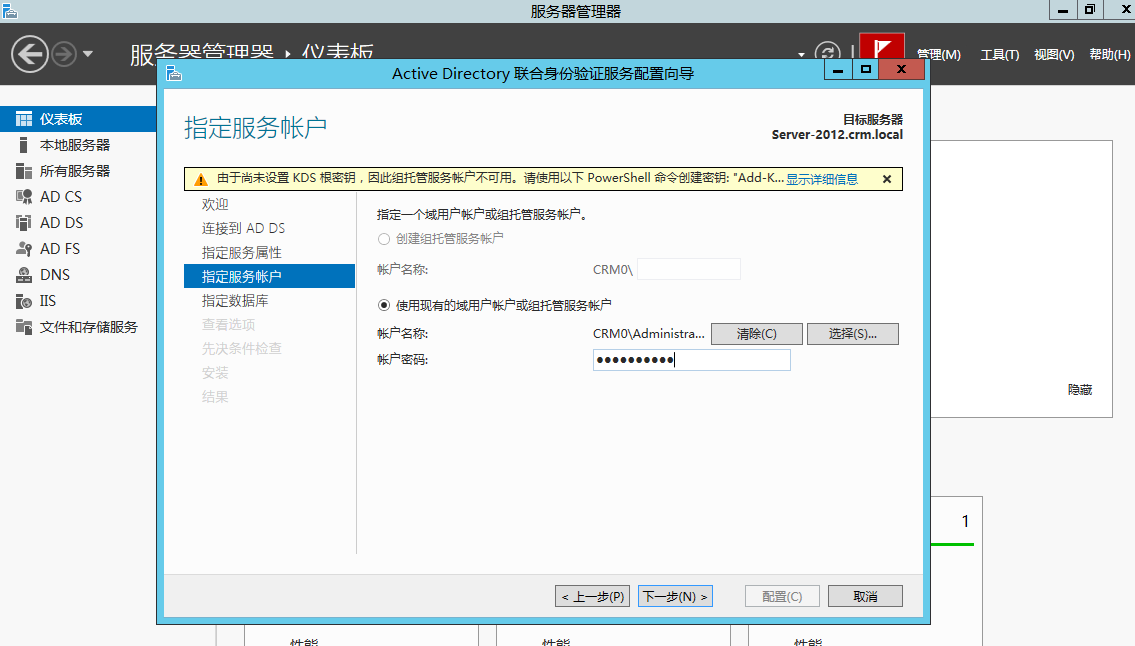Close the AD FS configuration wizard
1135x646 pixels.
coord(901,70)
